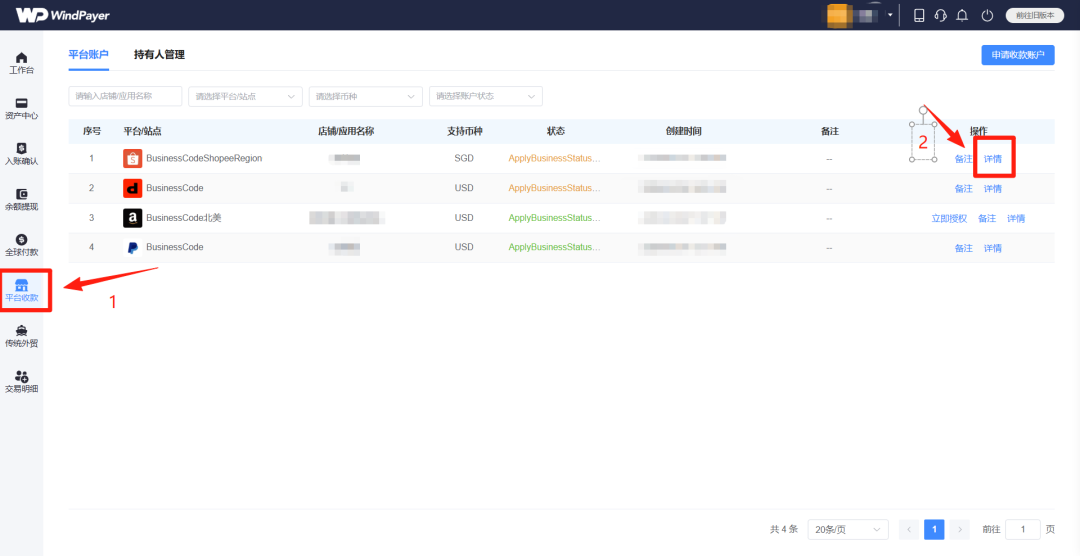This screenshot has width=1080, height=556.
Task: Click 备注 for BusinessCode北美 row
Action: coord(987,218)
